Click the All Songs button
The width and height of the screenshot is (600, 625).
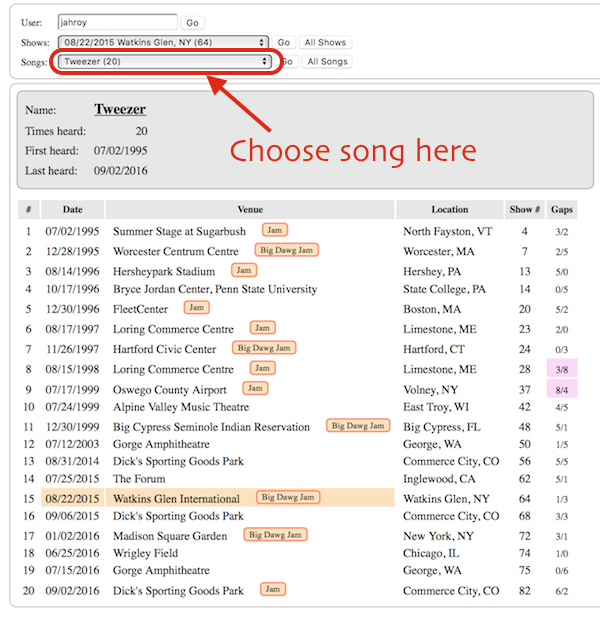point(327,61)
